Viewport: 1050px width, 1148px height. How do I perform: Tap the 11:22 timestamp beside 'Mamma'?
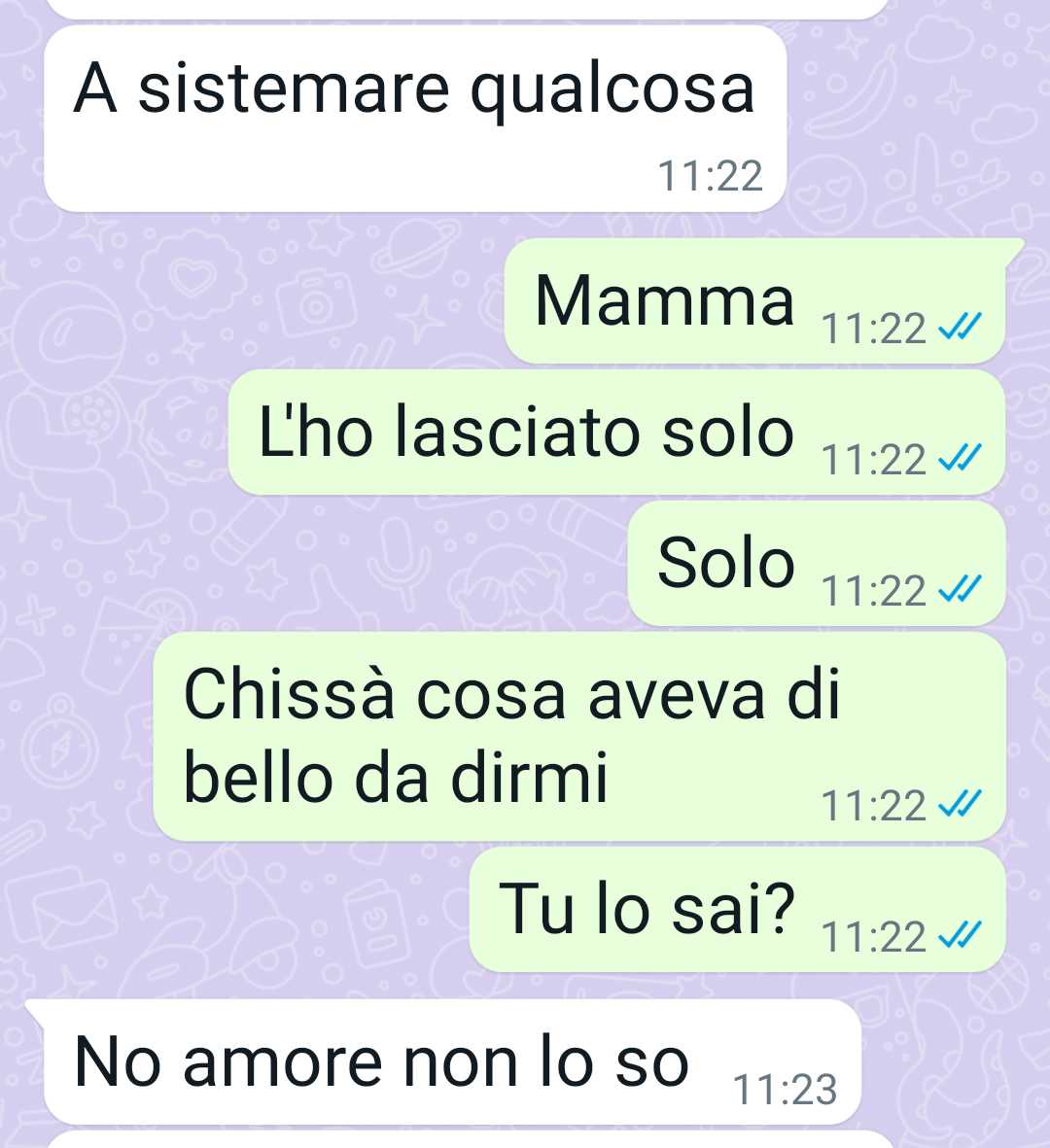873,329
